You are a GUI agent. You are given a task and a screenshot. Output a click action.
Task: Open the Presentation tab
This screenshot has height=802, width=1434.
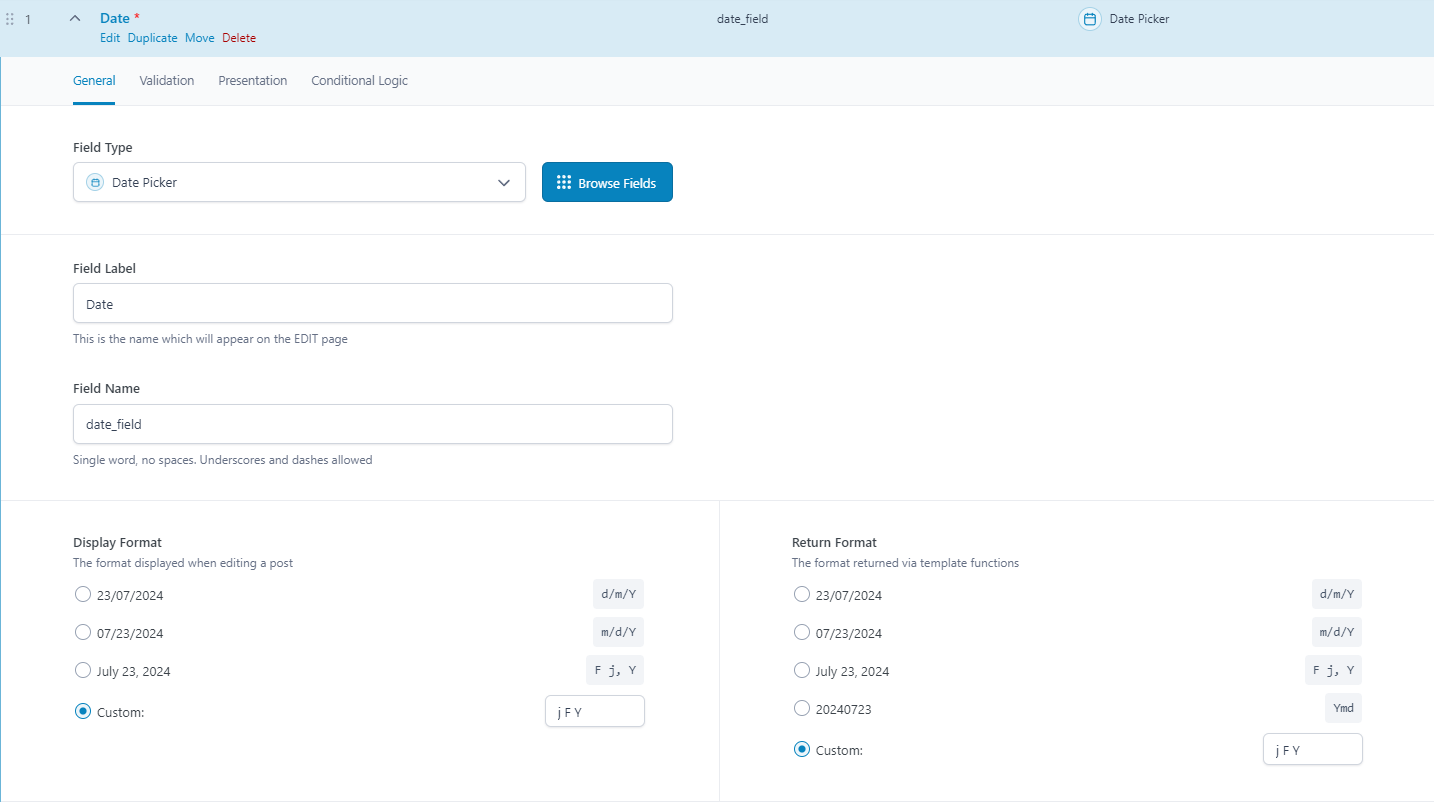(252, 81)
